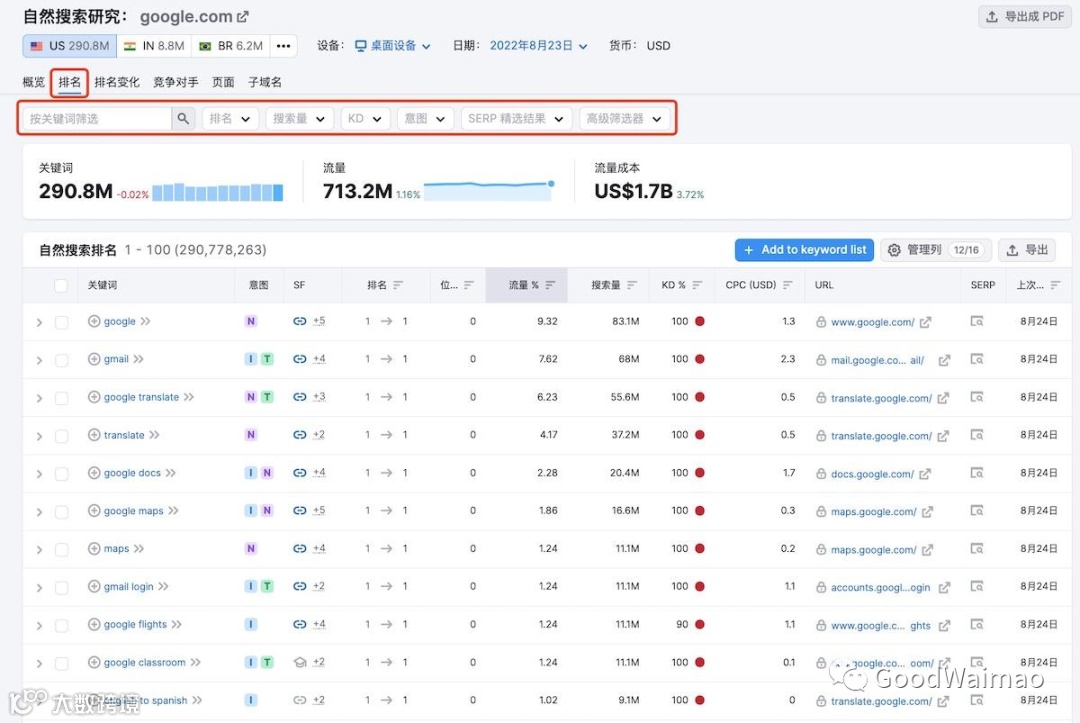Open external link for docs.google.com/ URL
This screenshot has width=1080, height=723.
click(925, 474)
